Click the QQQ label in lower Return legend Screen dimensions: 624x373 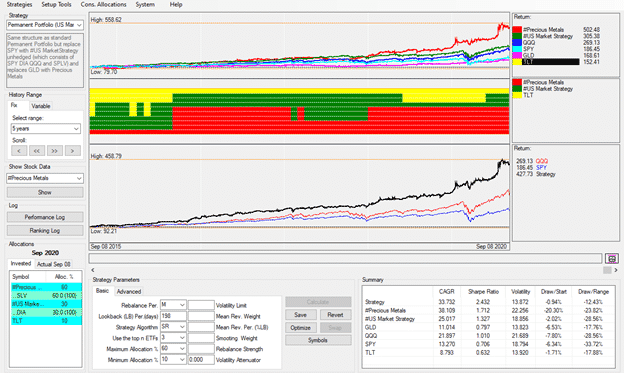pyautogui.click(x=542, y=161)
